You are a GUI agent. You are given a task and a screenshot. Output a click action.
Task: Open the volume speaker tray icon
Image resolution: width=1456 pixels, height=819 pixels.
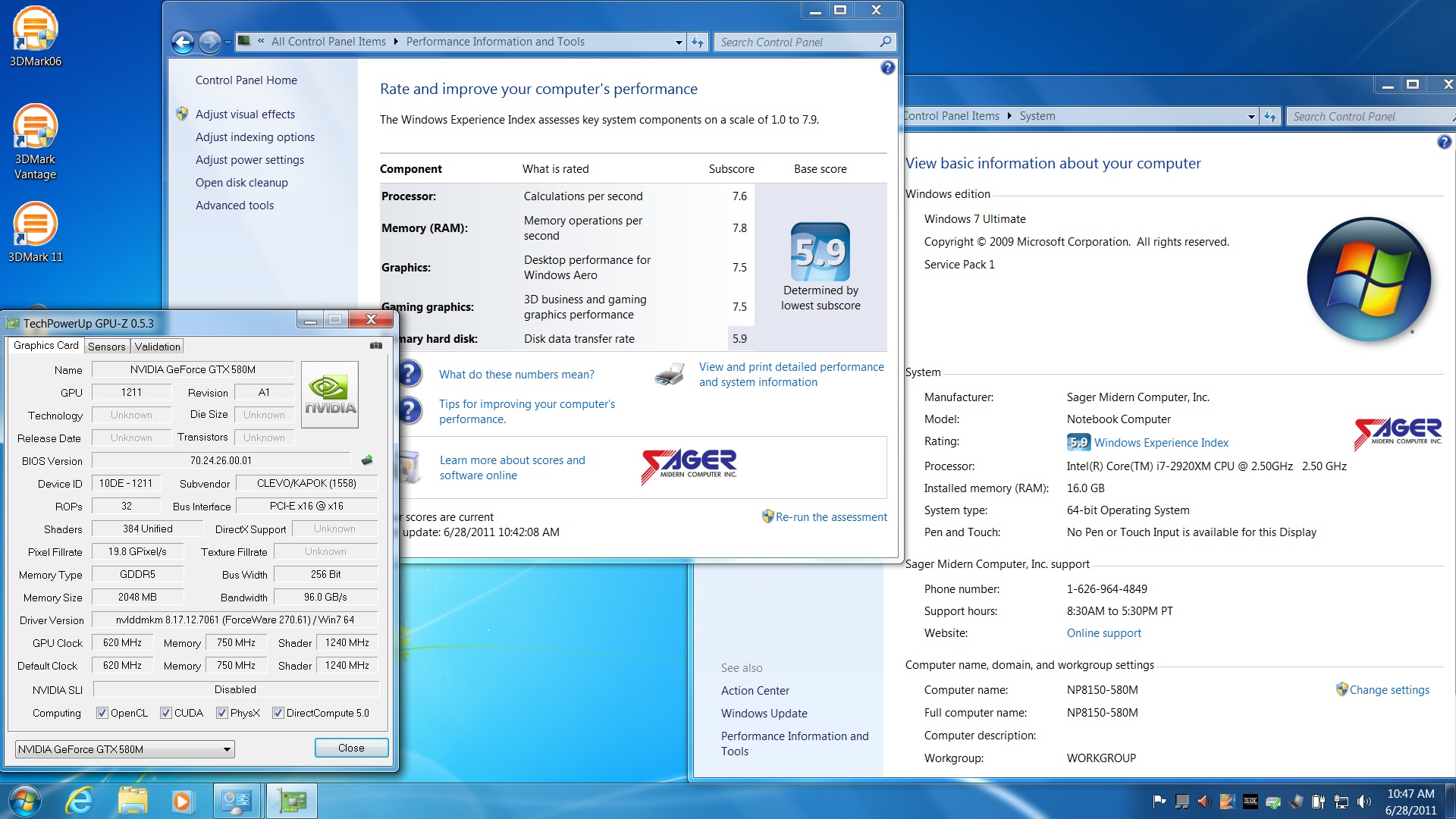coord(1364,801)
